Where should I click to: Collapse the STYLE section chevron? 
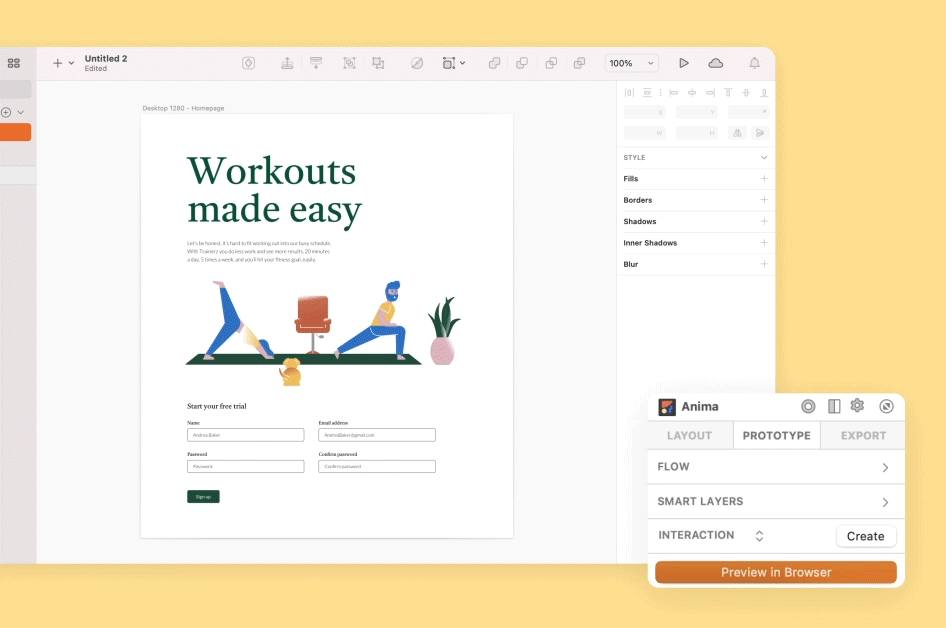click(764, 158)
